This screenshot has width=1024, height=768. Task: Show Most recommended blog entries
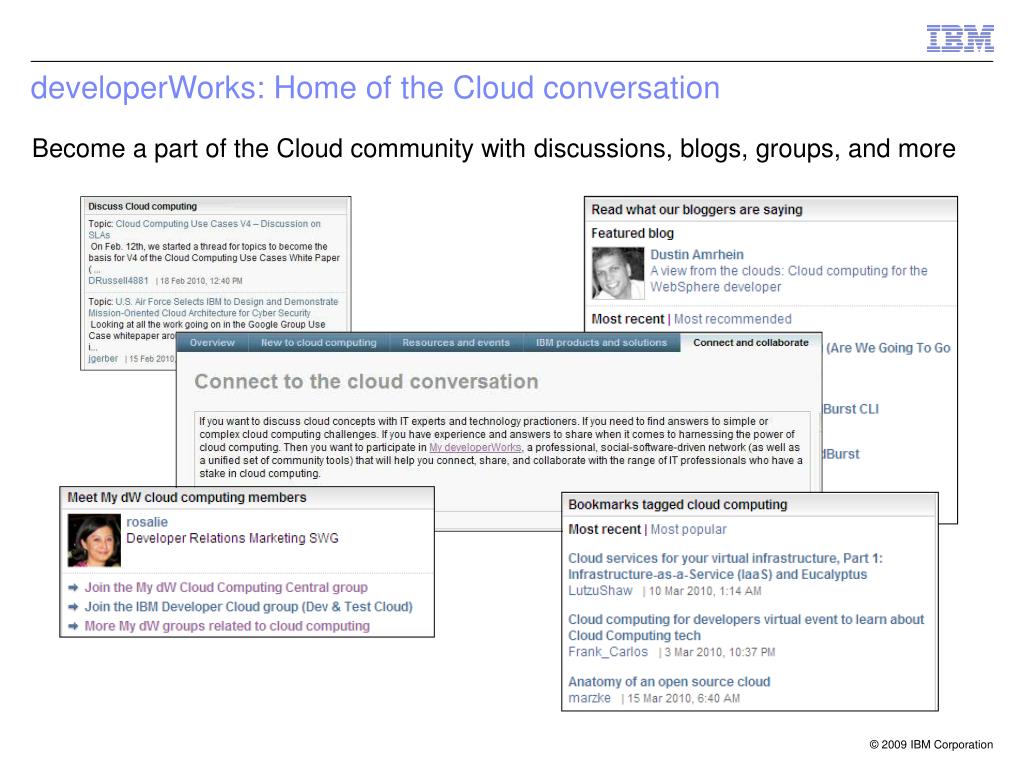point(733,319)
